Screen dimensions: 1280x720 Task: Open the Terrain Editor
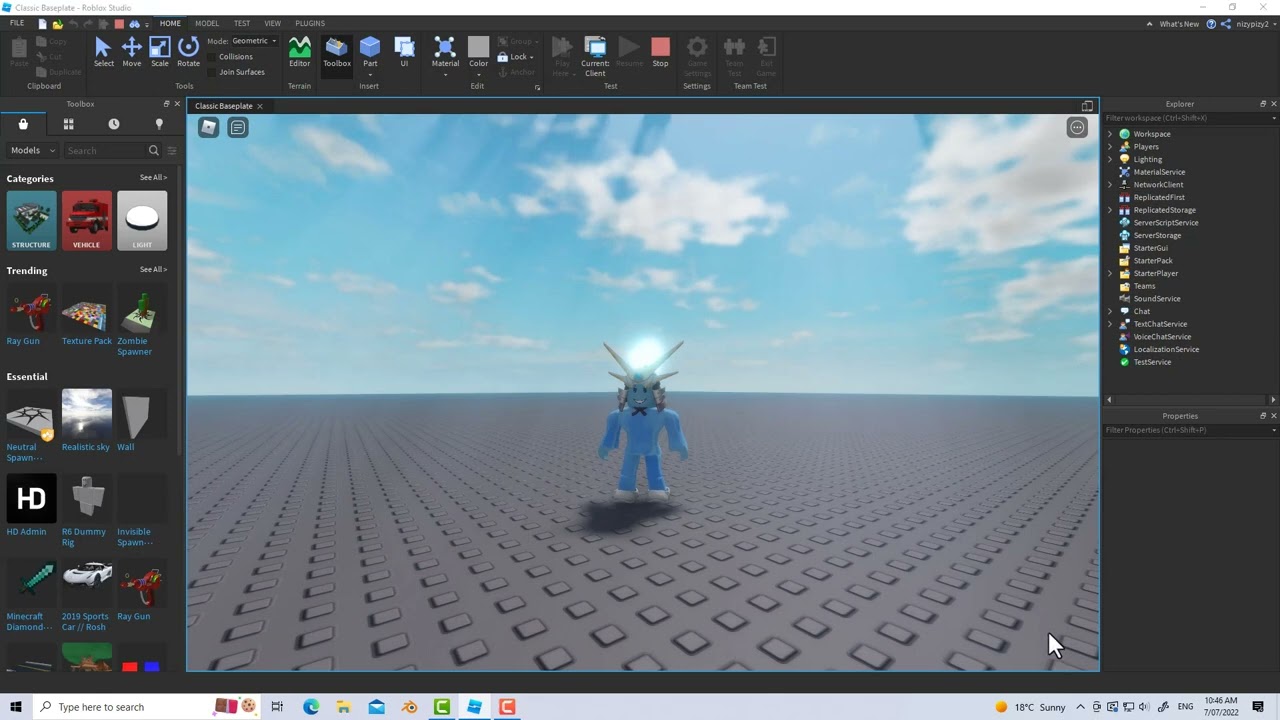click(299, 52)
